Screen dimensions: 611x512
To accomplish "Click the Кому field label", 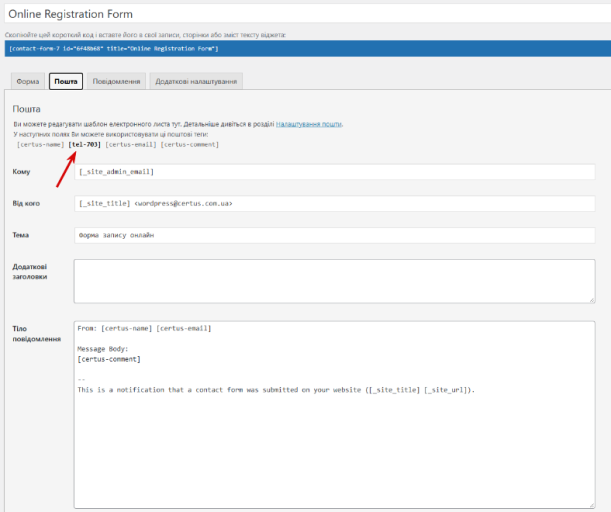I will point(21,171).
